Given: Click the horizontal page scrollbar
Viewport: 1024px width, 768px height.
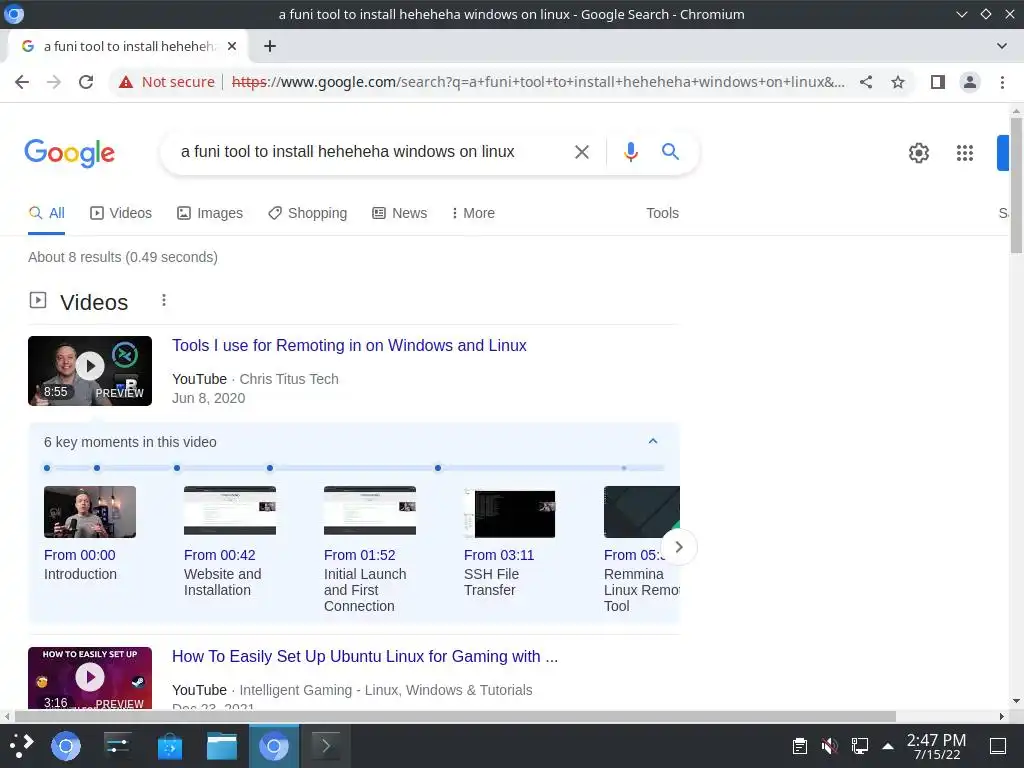Looking at the screenshot, I should (455, 716).
